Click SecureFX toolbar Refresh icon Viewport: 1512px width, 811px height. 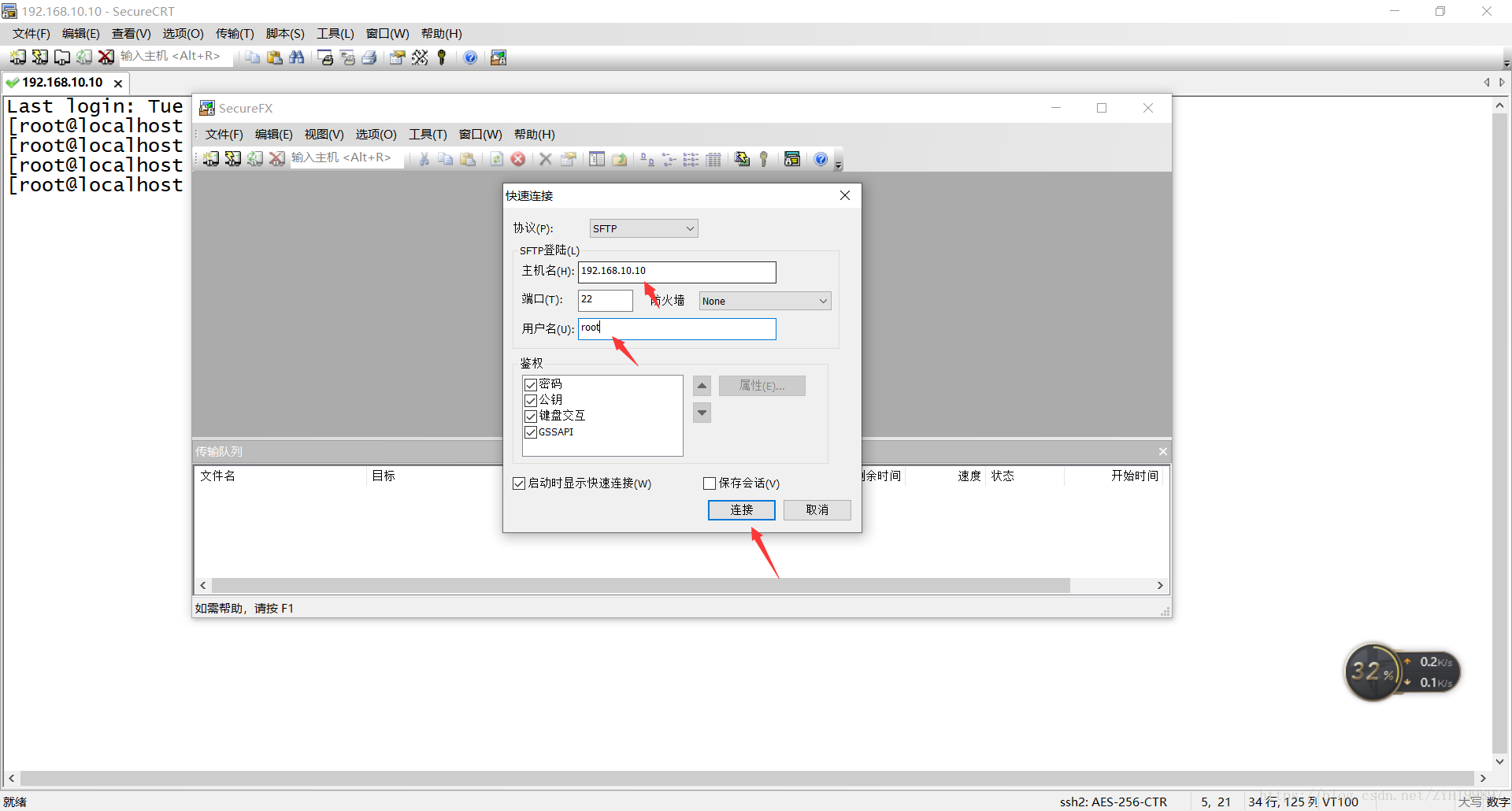coord(496,159)
